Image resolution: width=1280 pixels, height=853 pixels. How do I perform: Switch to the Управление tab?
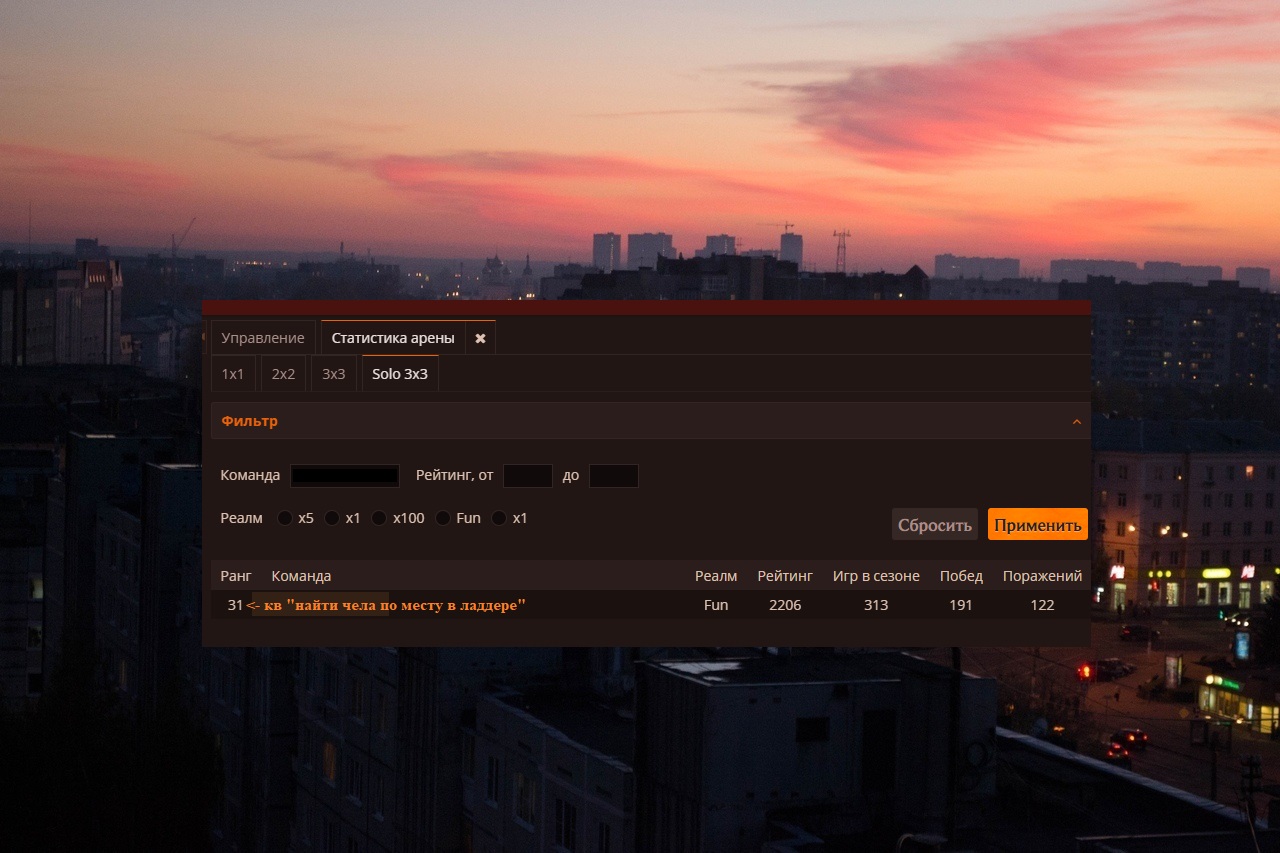(263, 338)
